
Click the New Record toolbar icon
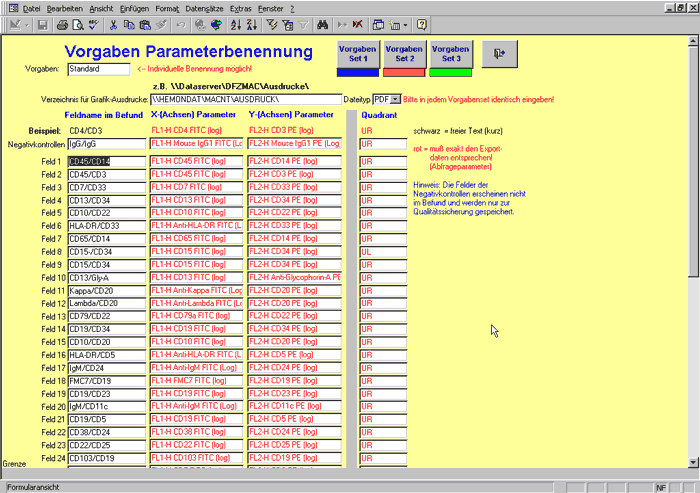[x=342, y=25]
